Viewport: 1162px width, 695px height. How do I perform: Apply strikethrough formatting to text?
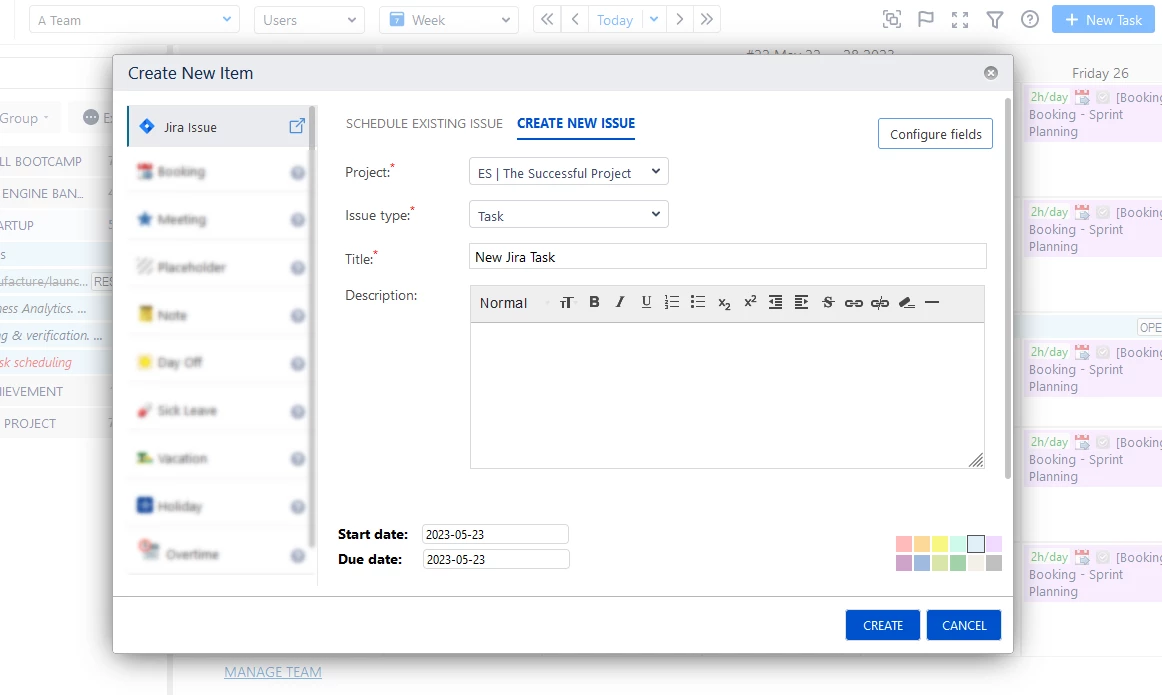[x=828, y=302]
